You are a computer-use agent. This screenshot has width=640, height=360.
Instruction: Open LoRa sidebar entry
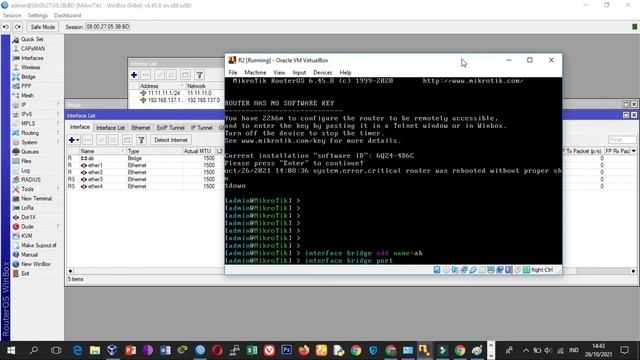point(27,208)
